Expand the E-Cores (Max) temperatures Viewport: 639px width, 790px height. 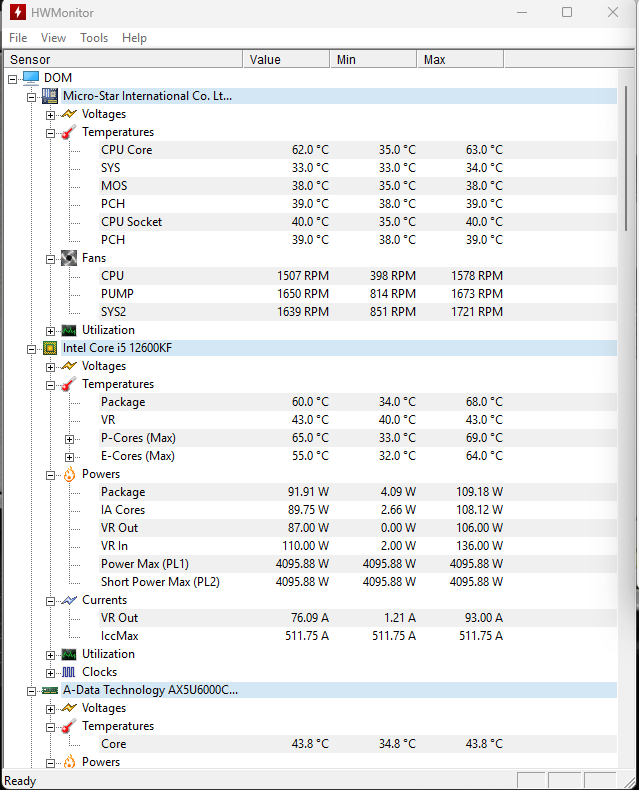click(x=69, y=456)
